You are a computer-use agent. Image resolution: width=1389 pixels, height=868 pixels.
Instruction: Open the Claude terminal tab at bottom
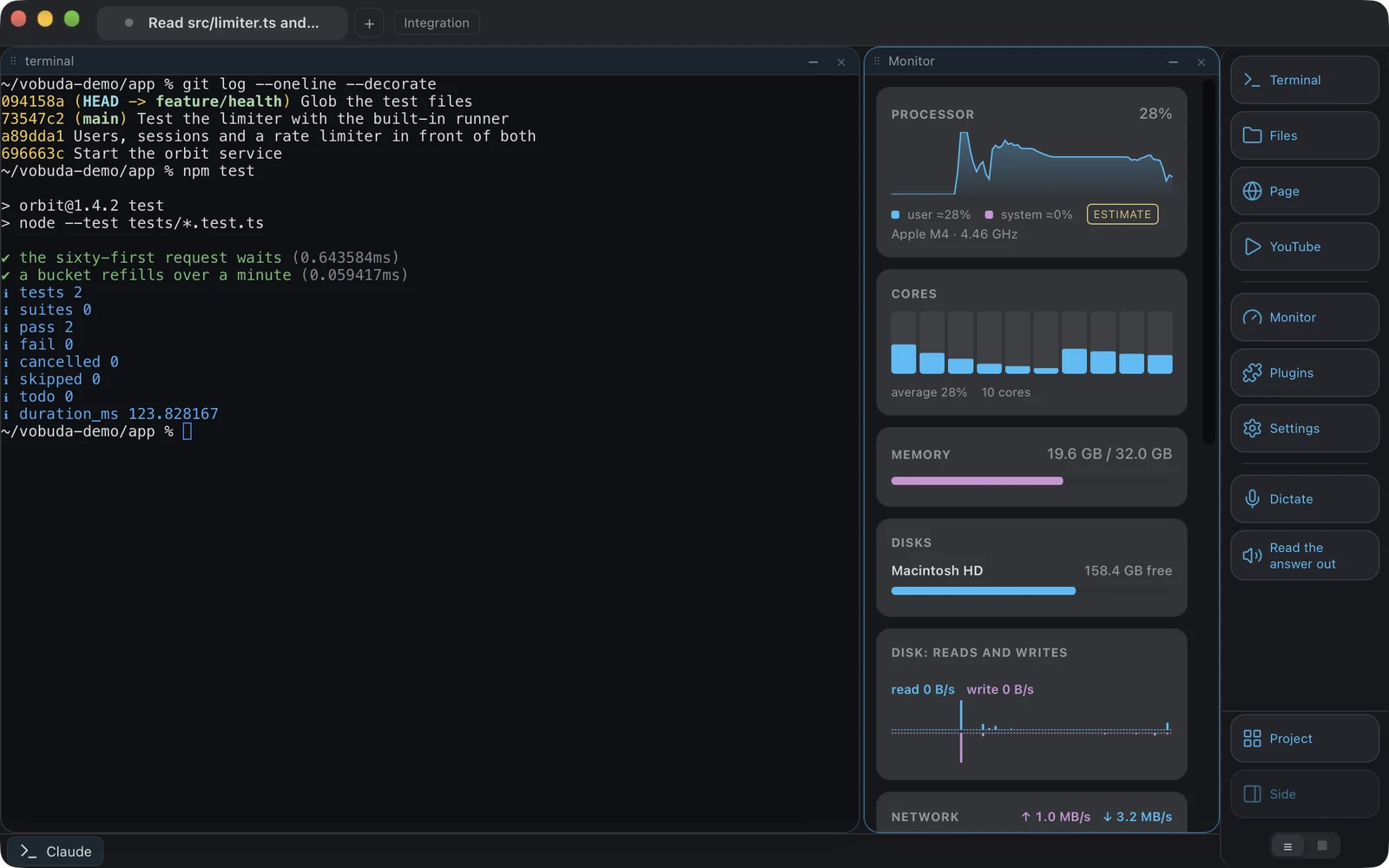click(x=56, y=852)
